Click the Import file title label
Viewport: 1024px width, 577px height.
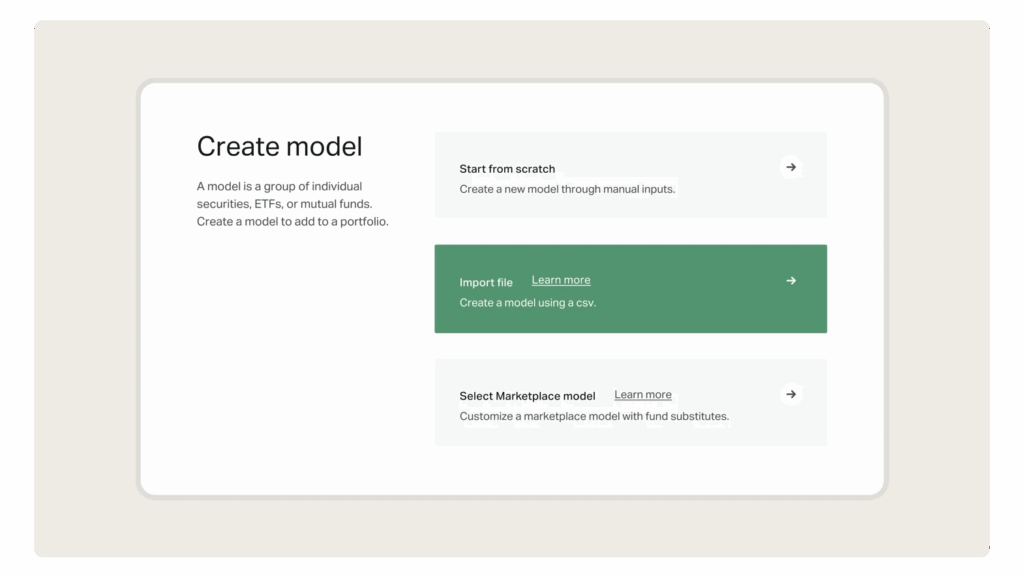tap(486, 282)
